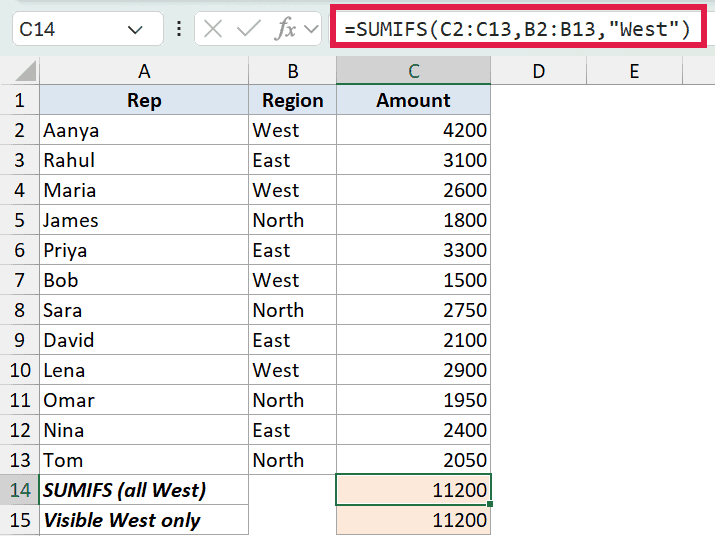The width and height of the screenshot is (715, 536).
Task: Select the cell containing James
Action: click(x=144, y=220)
